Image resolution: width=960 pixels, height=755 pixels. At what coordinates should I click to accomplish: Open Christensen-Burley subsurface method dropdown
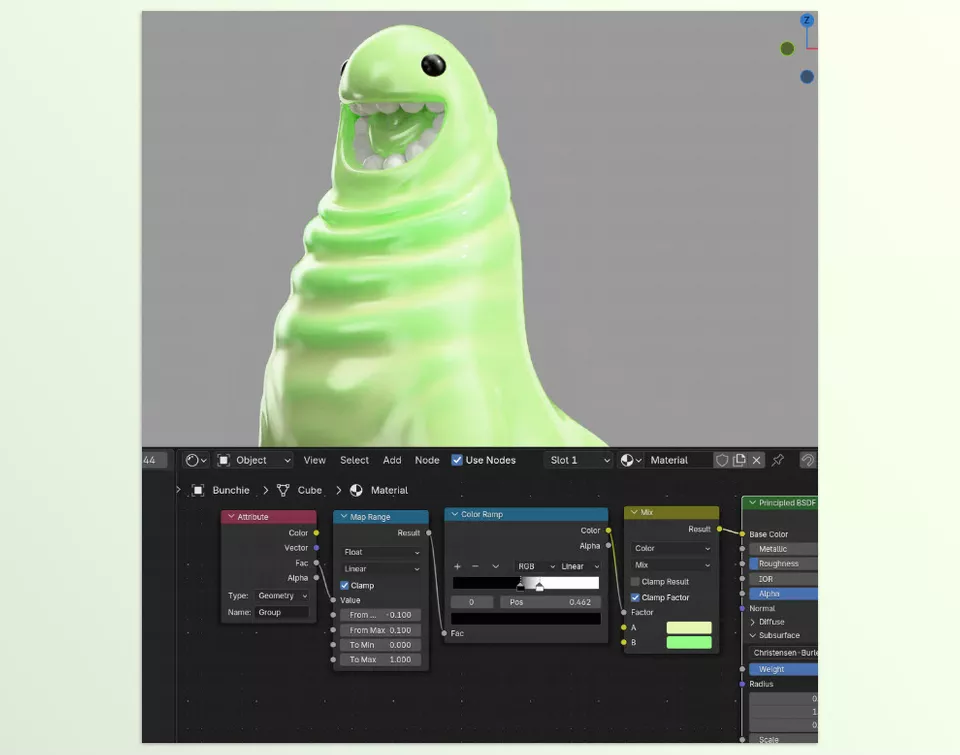783,653
